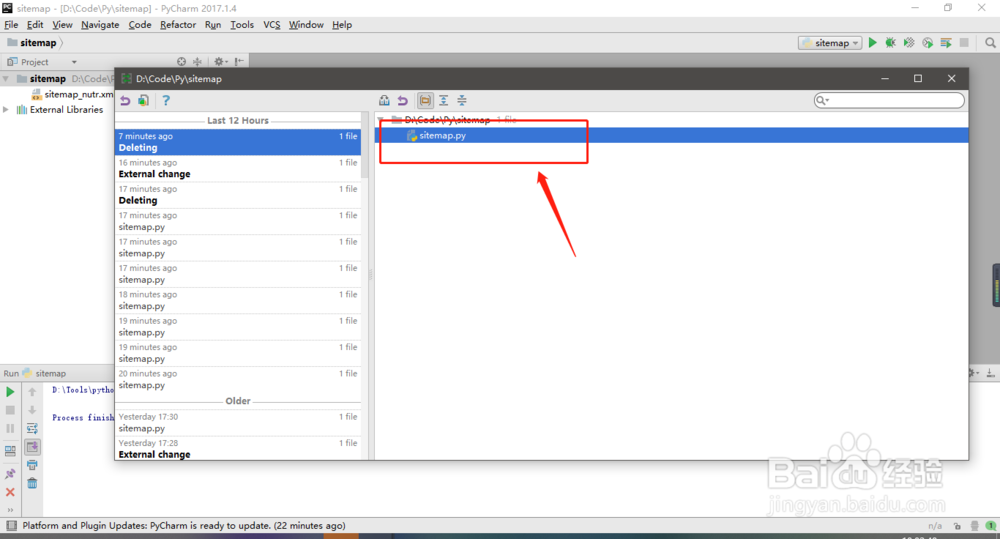
Task: Click Run with Coverage icon in main toolbar
Action: click(x=909, y=43)
